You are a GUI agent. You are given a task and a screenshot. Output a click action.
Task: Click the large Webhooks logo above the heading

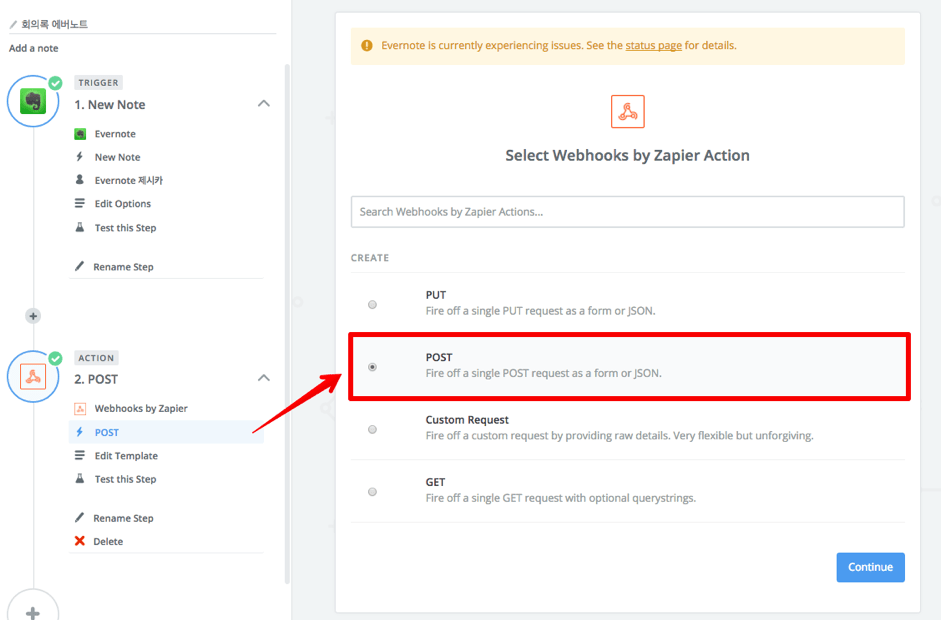pyautogui.click(x=628, y=112)
